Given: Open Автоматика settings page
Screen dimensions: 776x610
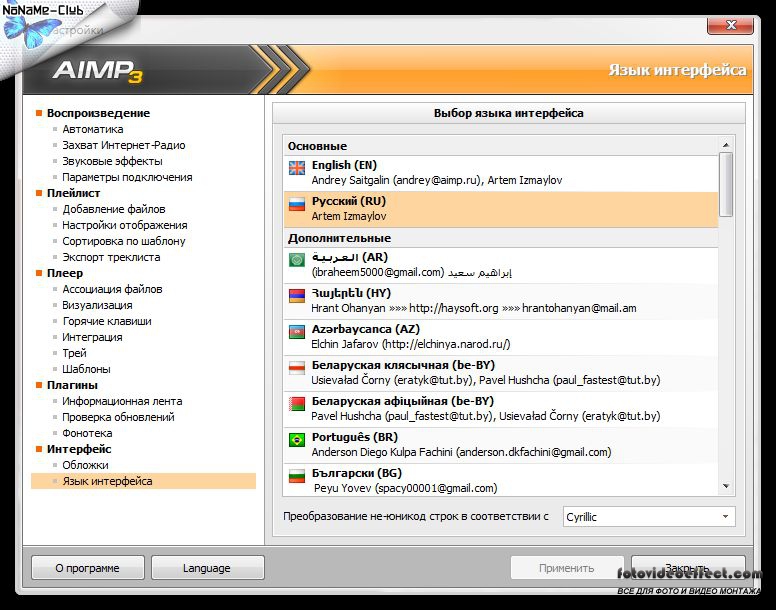Looking at the screenshot, I should coord(93,129).
